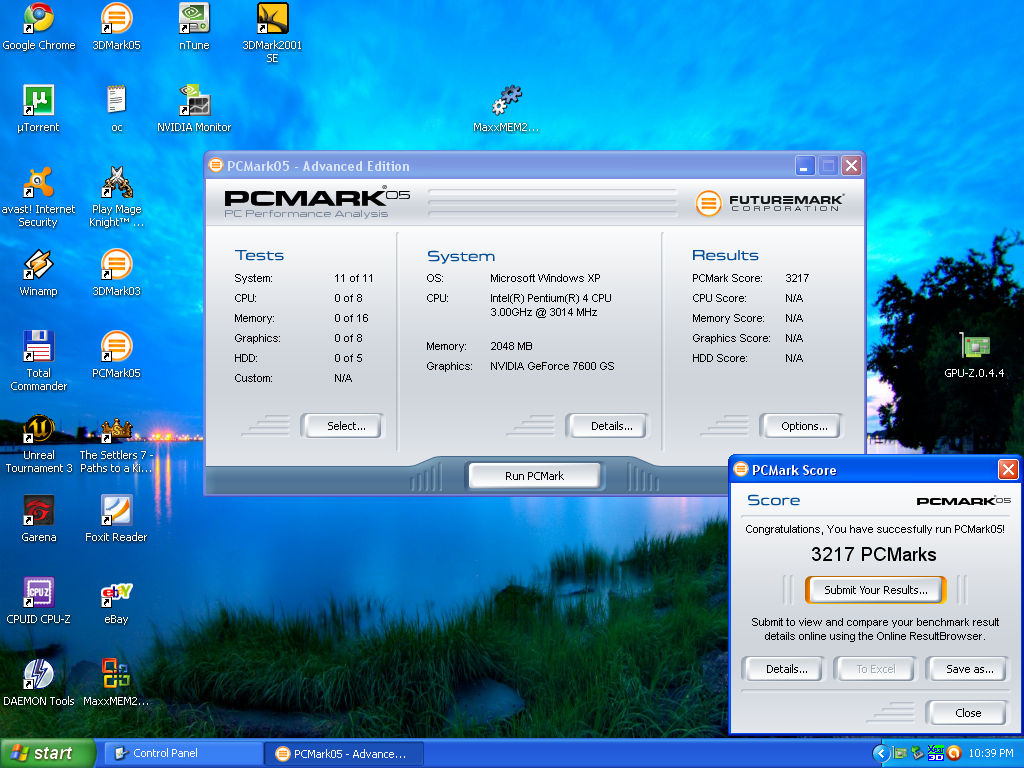Screen dimensions: 1024x768
Task: Open the Options... button under Results
Action: 801,426
